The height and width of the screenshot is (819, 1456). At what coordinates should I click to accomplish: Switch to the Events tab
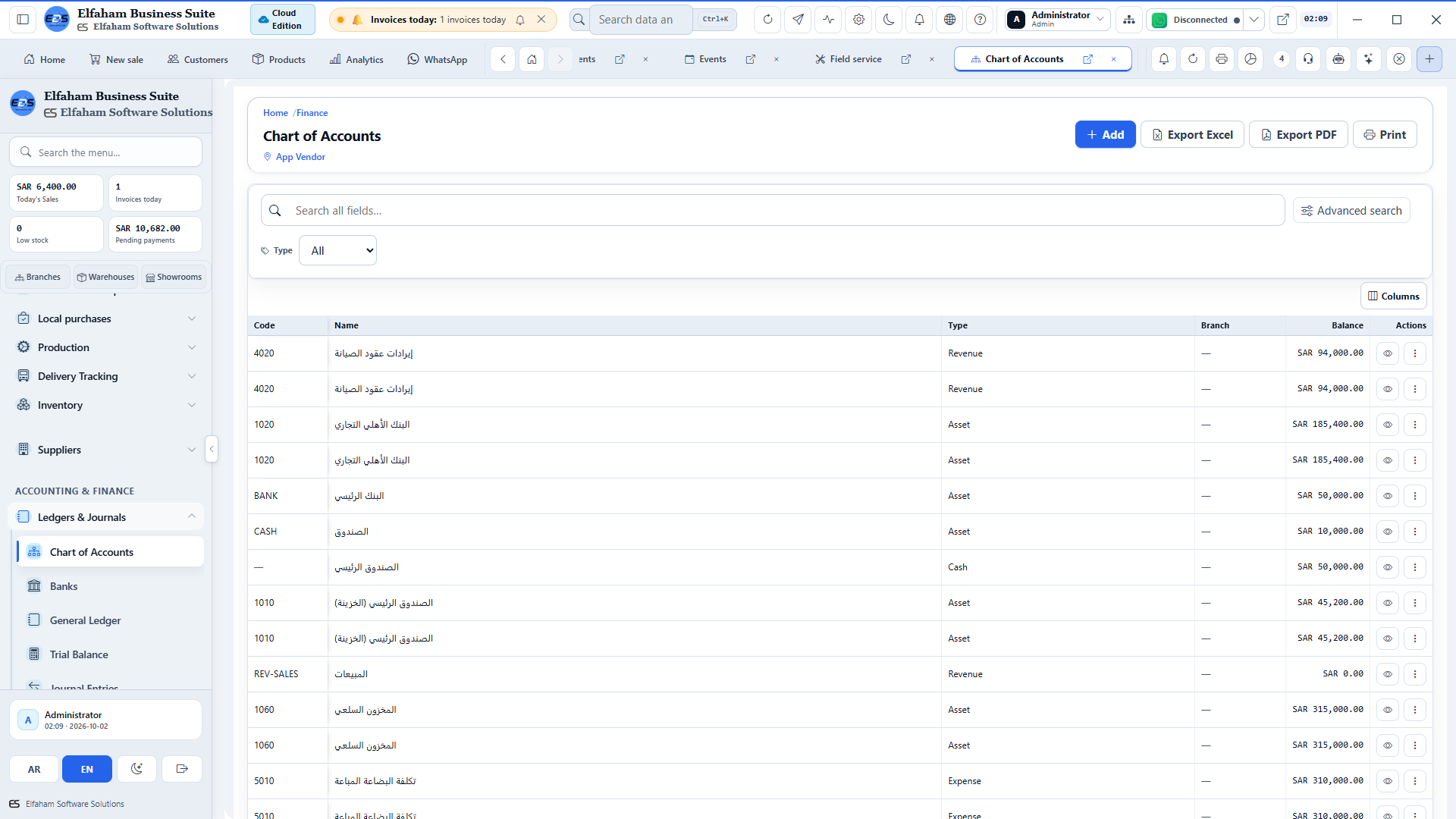tap(705, 59)
